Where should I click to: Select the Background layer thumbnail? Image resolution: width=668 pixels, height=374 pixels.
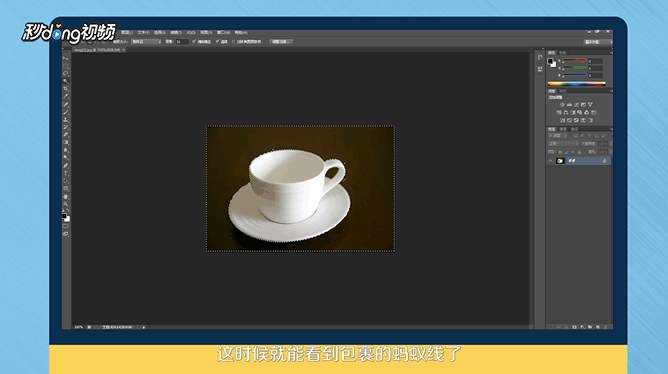(560, 161)
